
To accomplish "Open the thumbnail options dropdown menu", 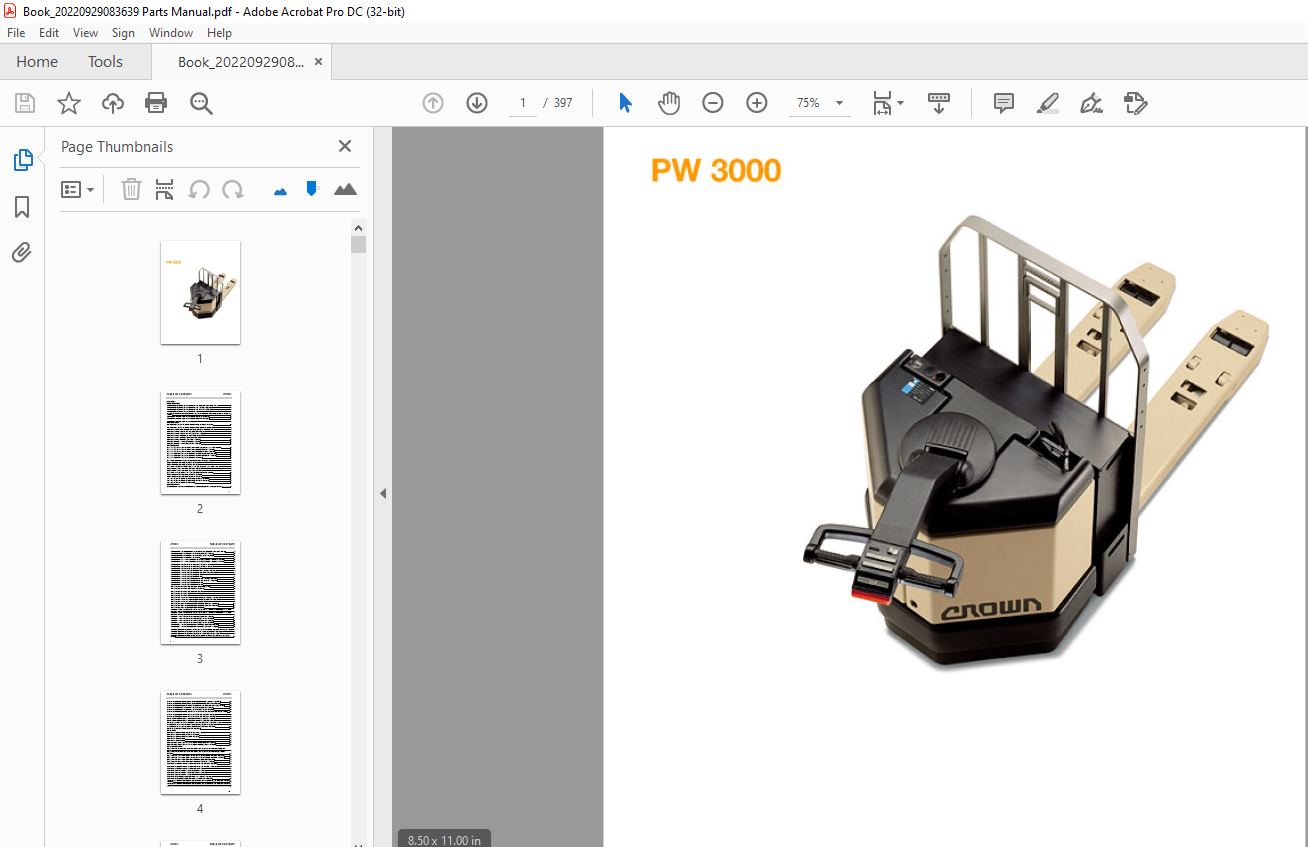I will [78, 189].
